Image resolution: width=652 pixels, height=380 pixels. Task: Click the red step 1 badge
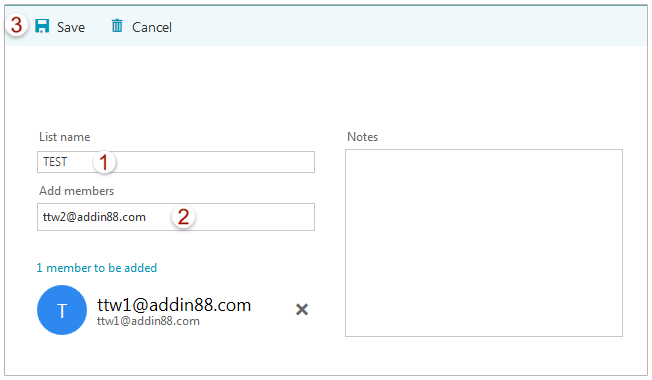pos(104,162)
